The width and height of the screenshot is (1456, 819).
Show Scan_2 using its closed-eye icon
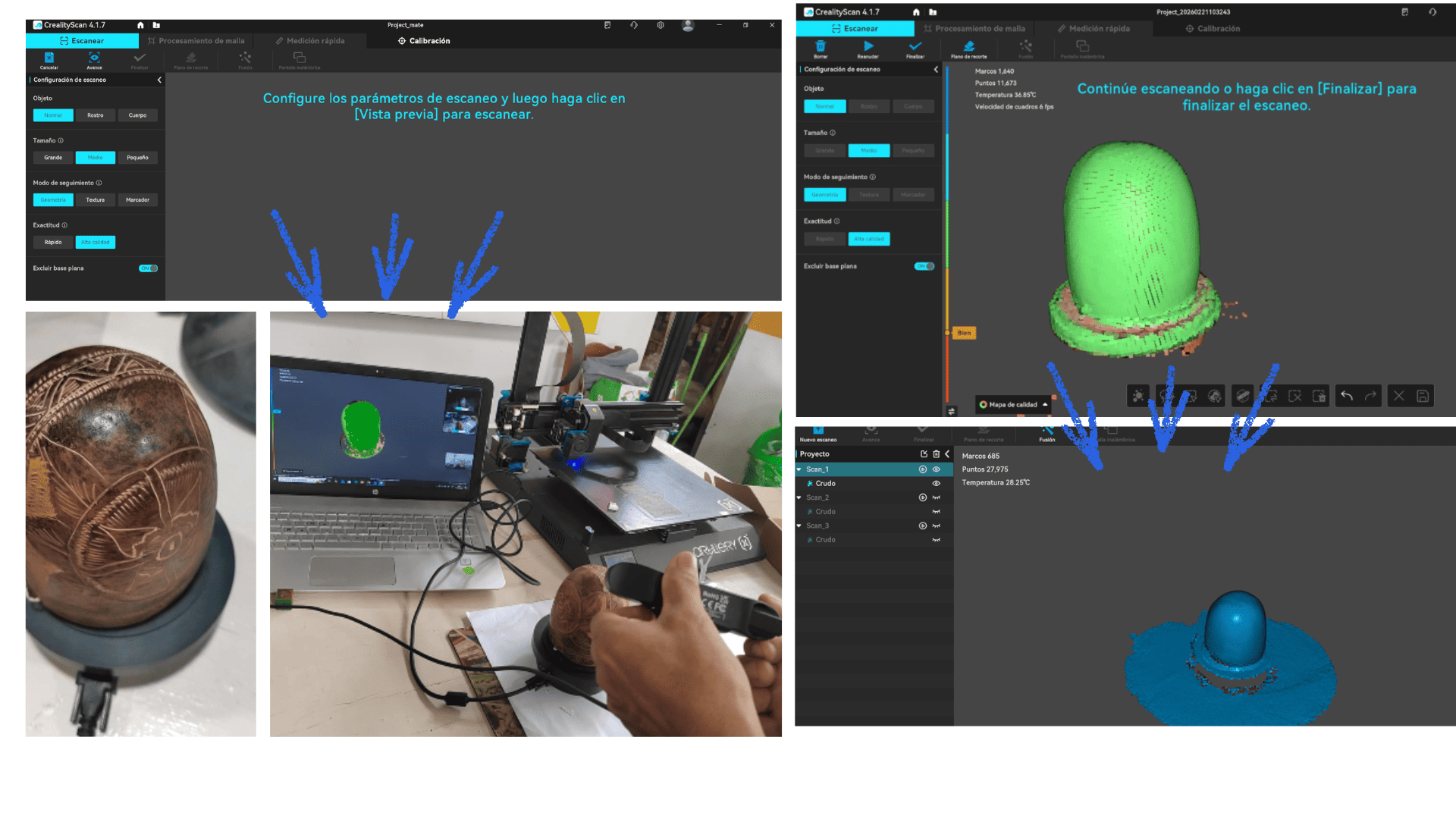[936, 497]
